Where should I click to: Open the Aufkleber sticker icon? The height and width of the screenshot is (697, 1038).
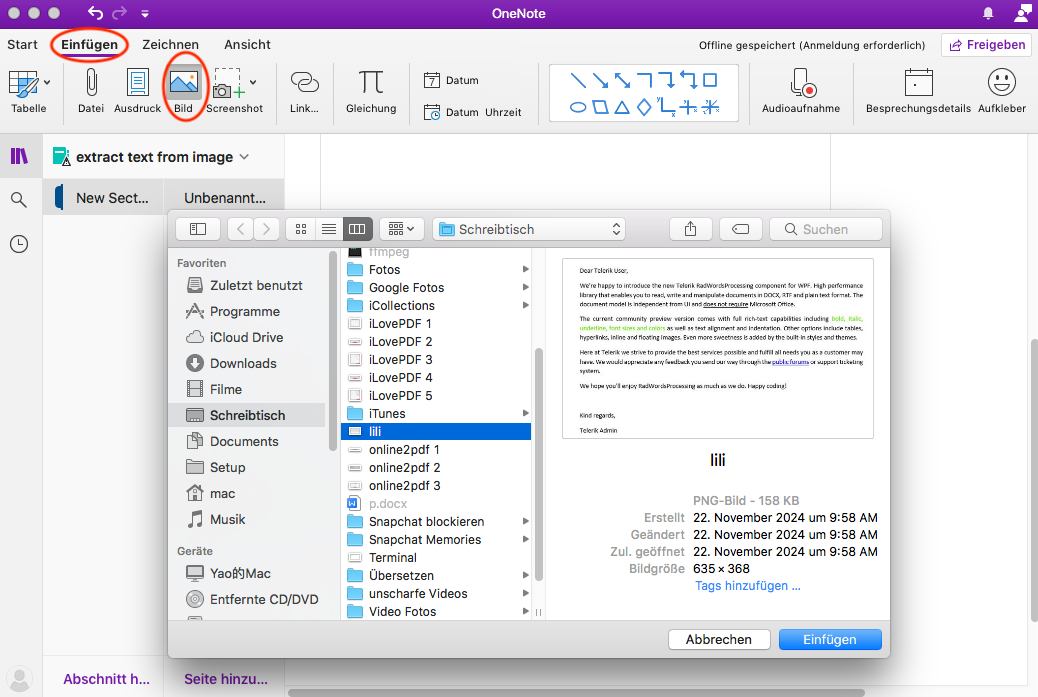[x=1002, y=83]
